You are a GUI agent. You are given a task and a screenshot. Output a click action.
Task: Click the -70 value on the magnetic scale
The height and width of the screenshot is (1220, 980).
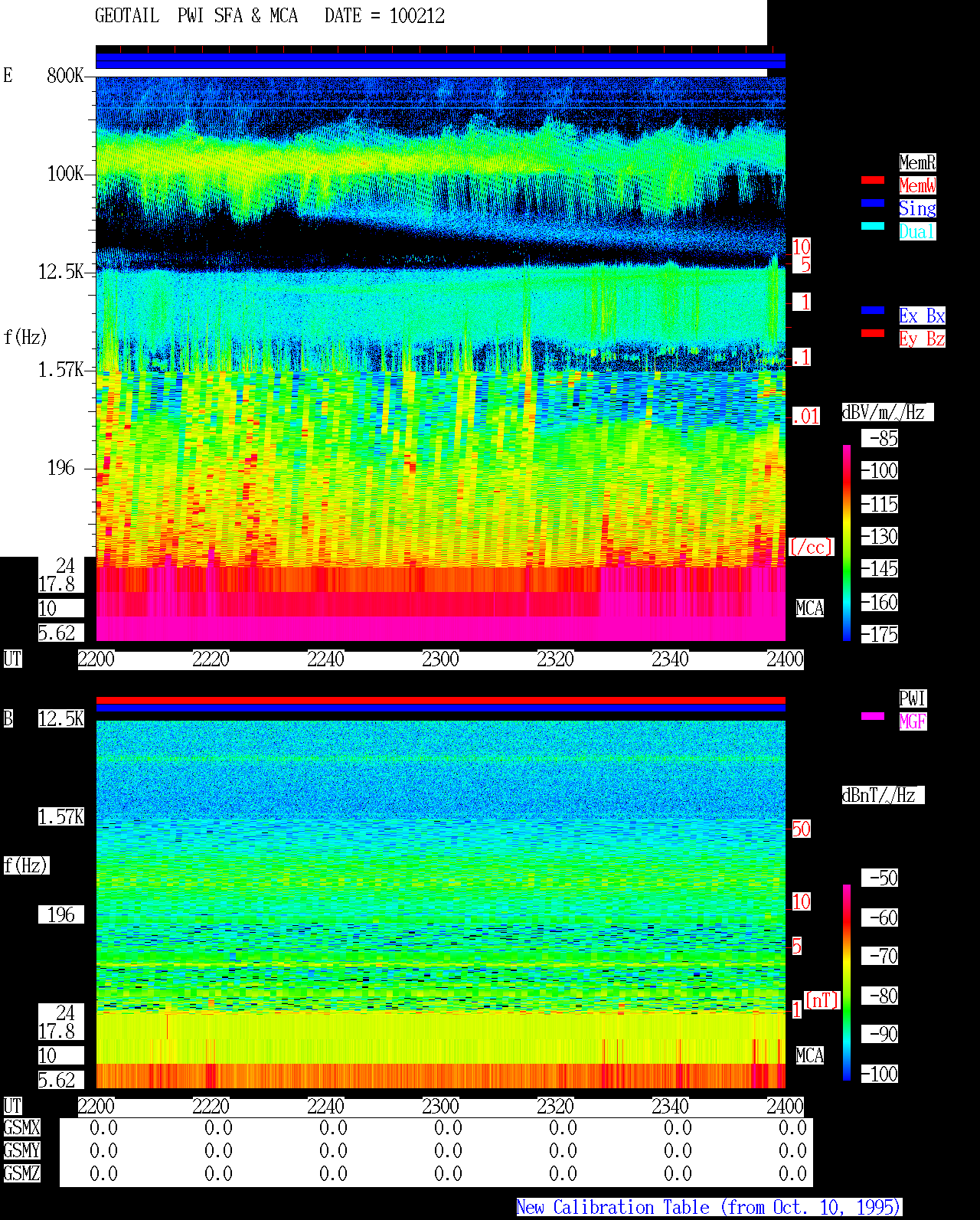click(880, 956)
